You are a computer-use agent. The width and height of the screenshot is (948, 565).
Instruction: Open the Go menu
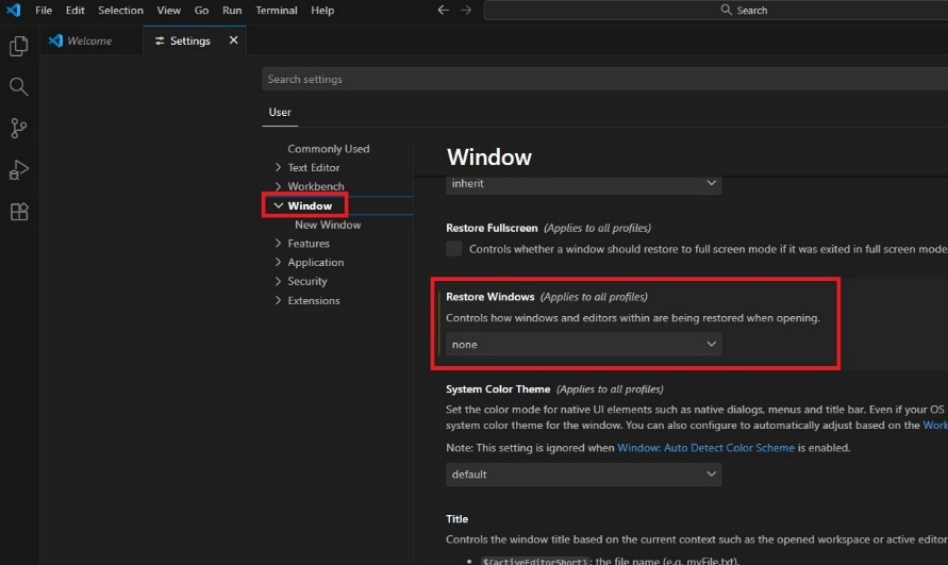(x=201, y=10)
